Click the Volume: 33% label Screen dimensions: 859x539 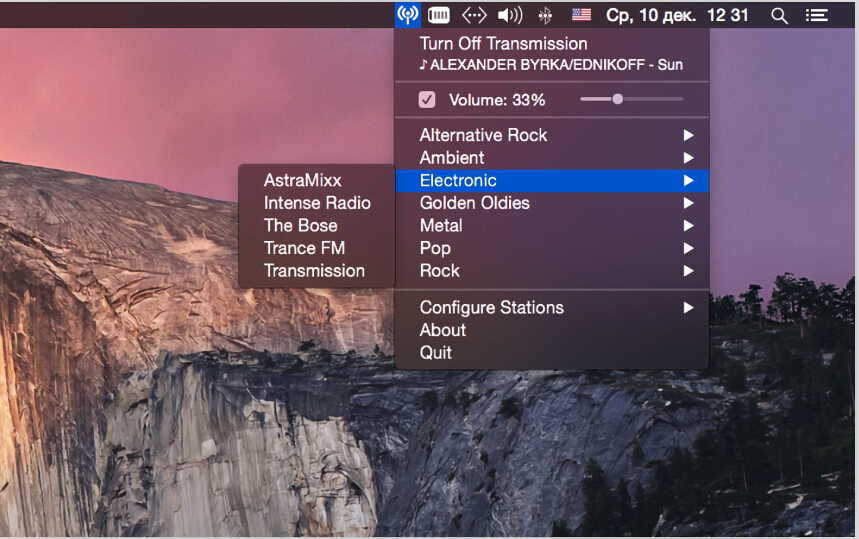(x=497, y=100)
